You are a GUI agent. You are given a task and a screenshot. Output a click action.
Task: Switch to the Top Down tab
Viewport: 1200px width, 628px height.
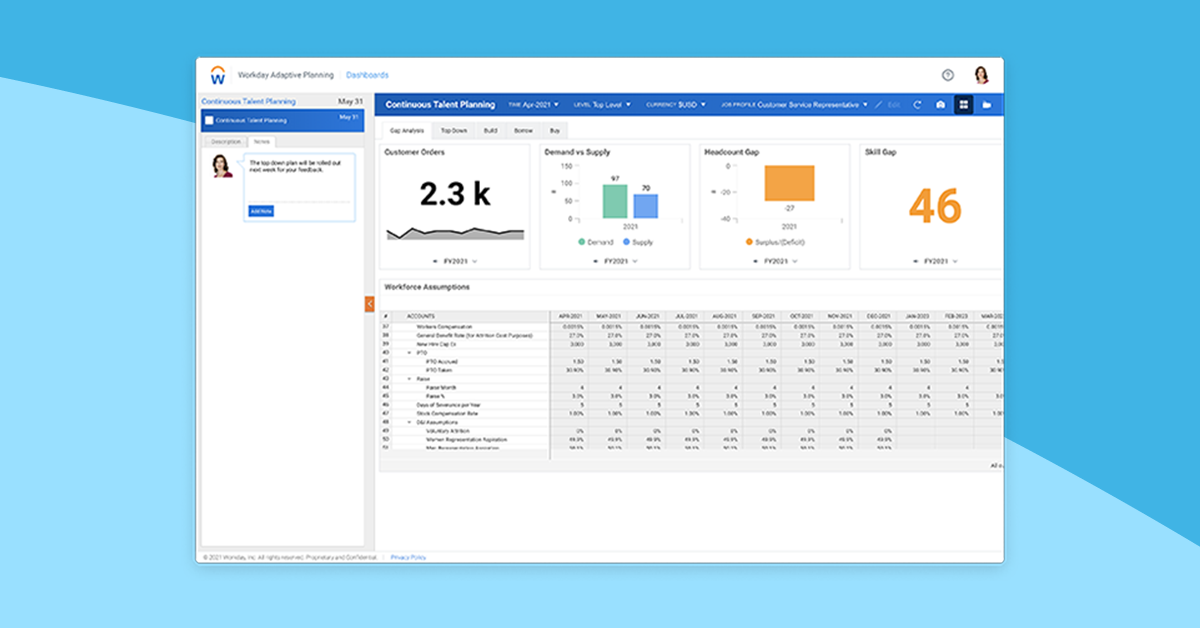click(x=454, y=130)
